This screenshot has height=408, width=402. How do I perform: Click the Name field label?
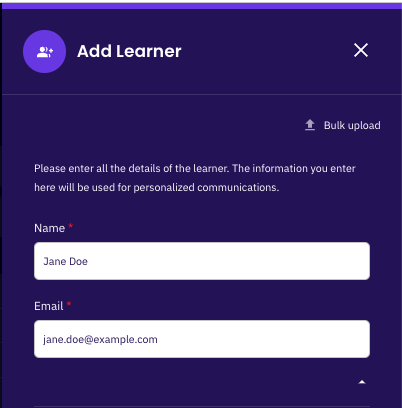[x=49, y=228]
